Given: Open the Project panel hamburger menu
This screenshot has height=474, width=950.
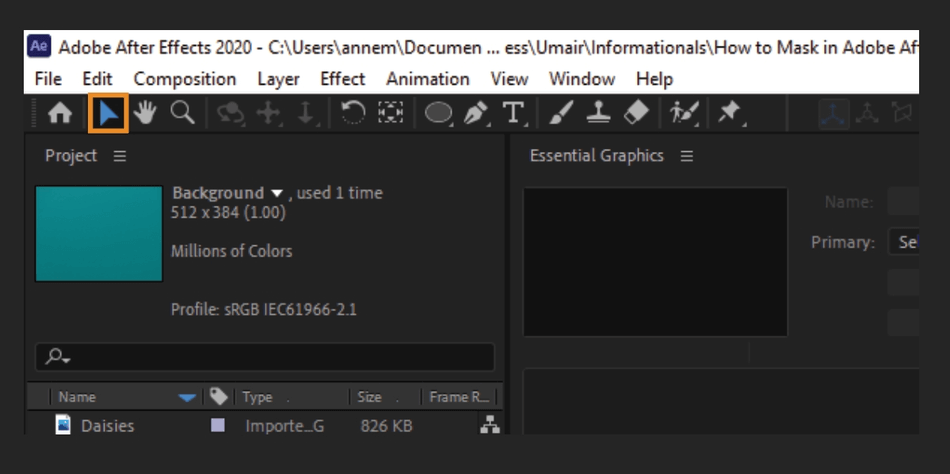Looking at the screenshot, I should coord(120,156).
